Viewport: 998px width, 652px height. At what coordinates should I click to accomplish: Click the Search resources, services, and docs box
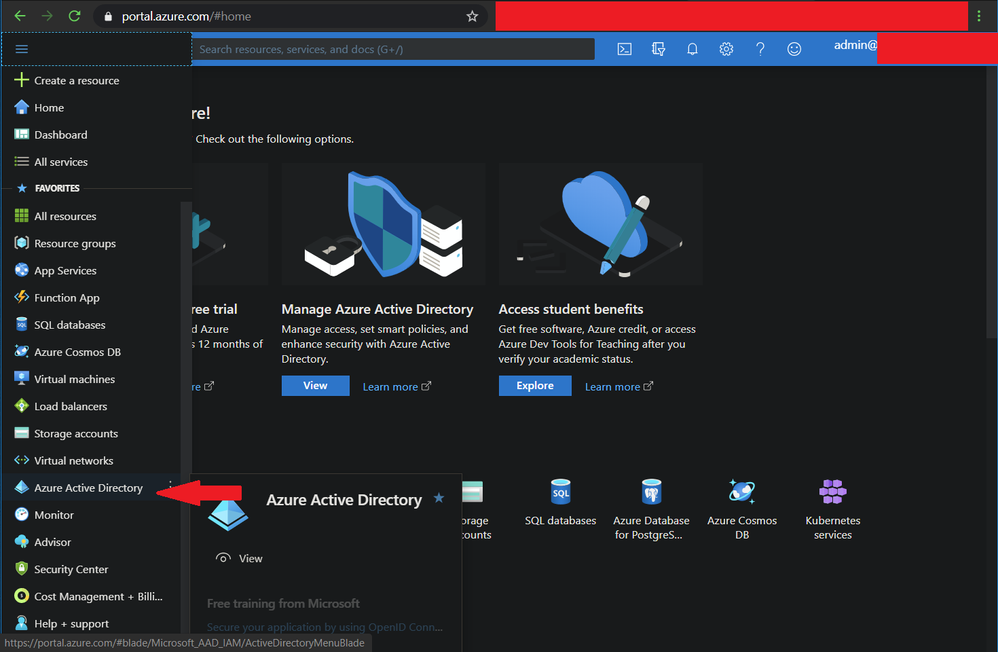393,49
